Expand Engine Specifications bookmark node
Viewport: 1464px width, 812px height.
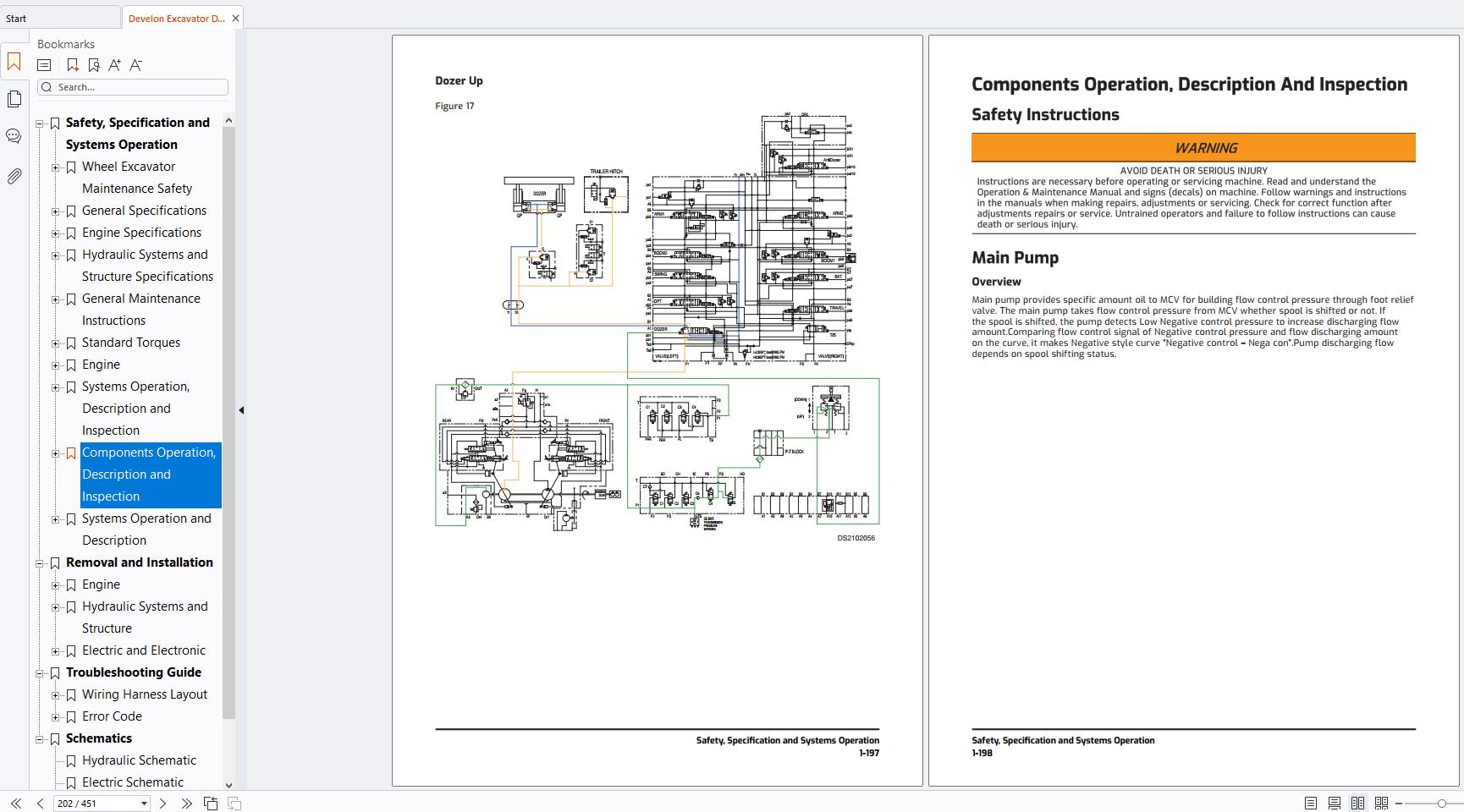[x=56, y=233]
